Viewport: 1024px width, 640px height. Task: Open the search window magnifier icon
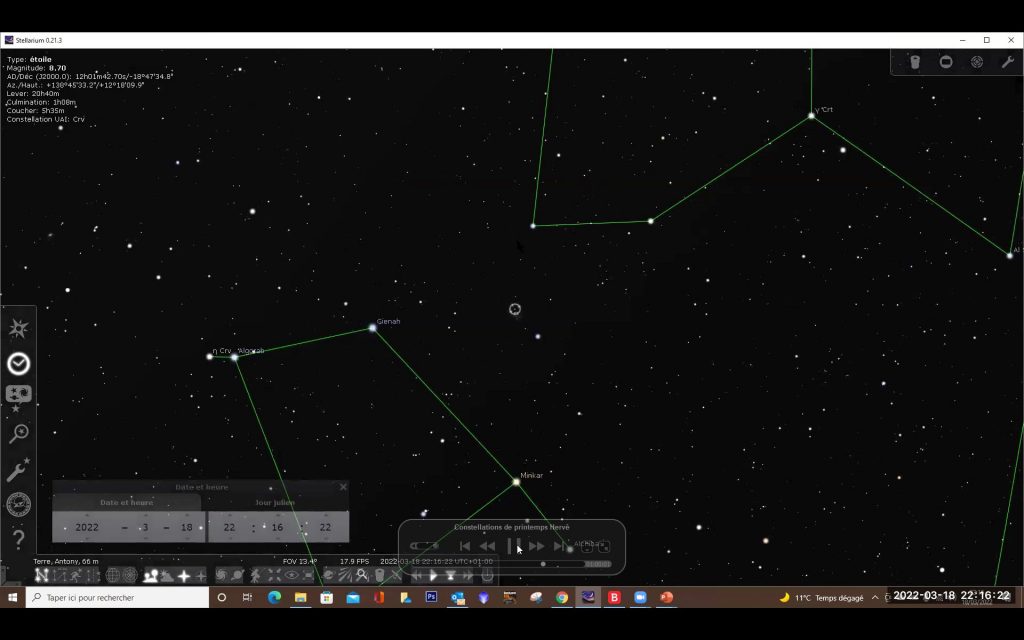pos(18,434)
